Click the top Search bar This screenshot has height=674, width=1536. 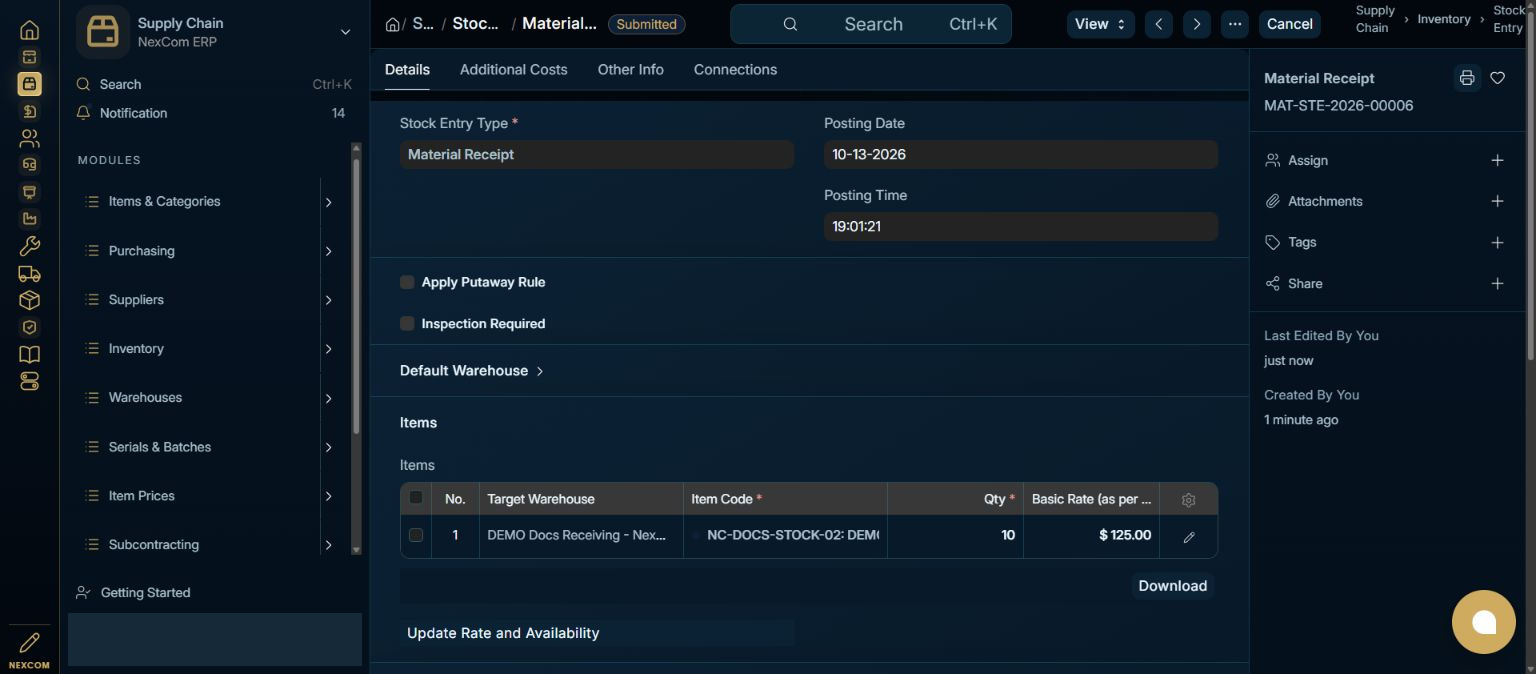tap(871, 24)
